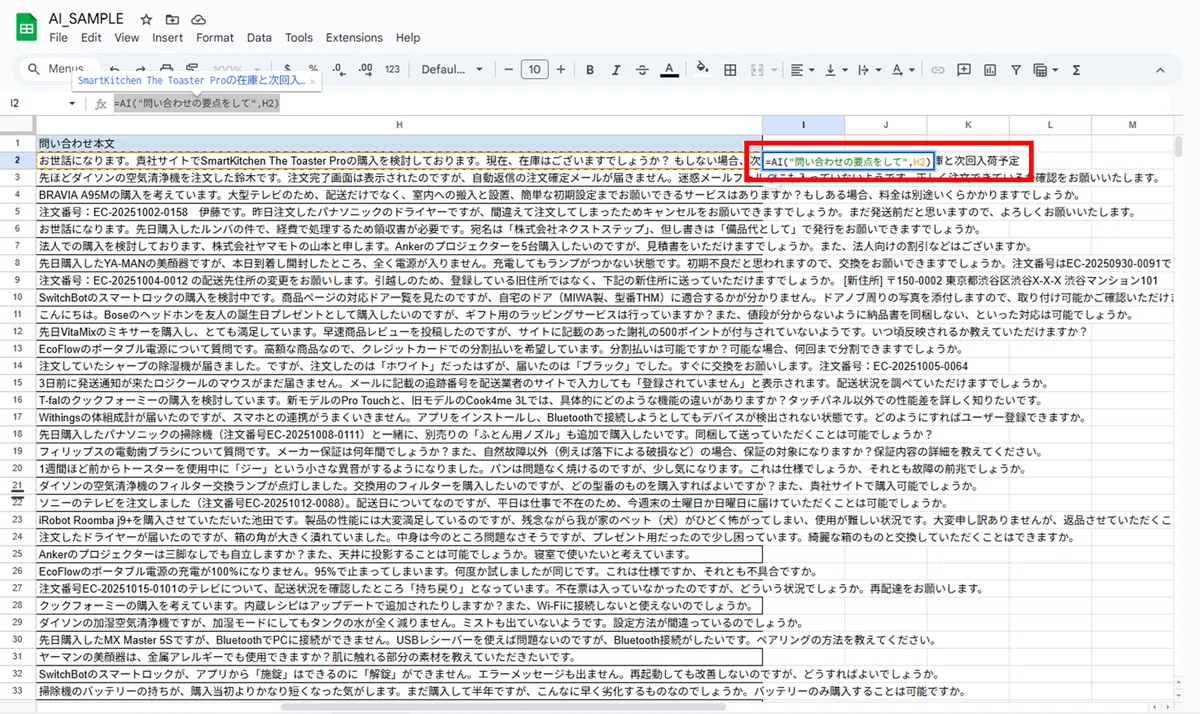Viewport: 1200px width, 714px height.
Task: Select row 15 header
Action: 17,382
